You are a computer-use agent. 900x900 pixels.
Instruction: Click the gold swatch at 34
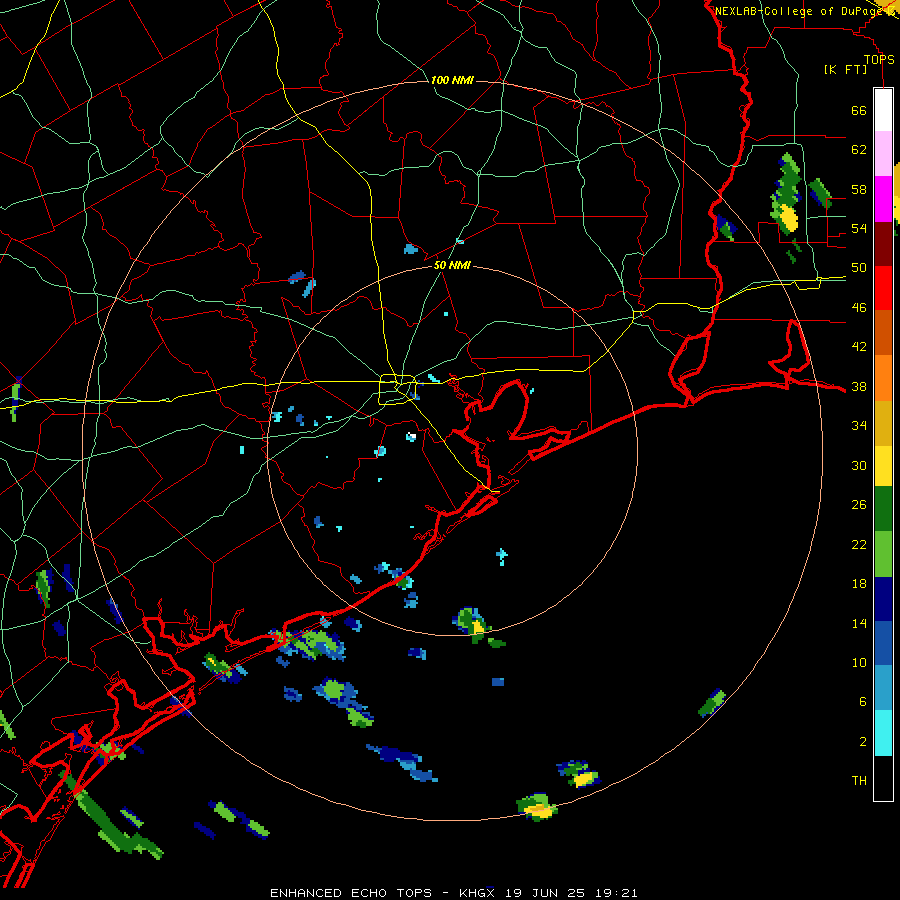pos(883,423)
